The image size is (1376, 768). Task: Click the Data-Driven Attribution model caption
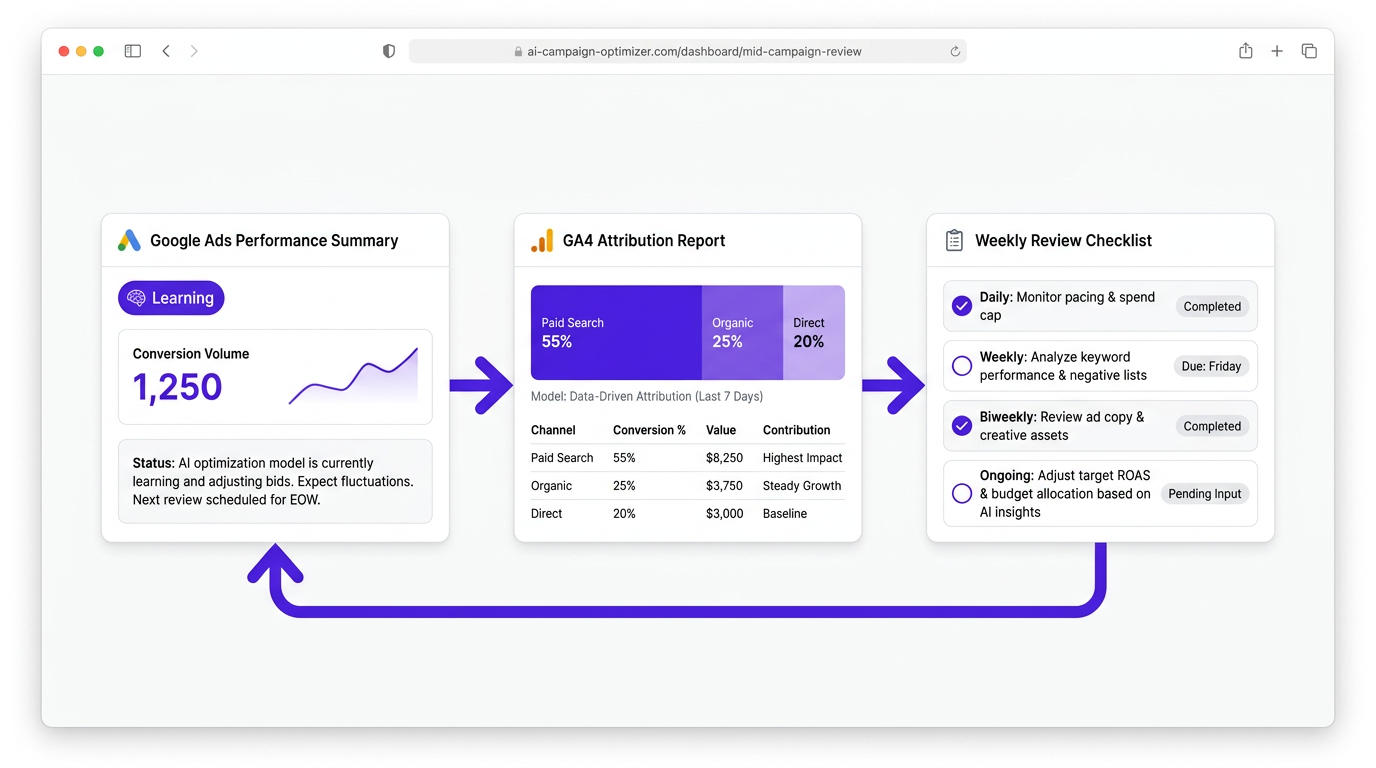tap(647, 396)
